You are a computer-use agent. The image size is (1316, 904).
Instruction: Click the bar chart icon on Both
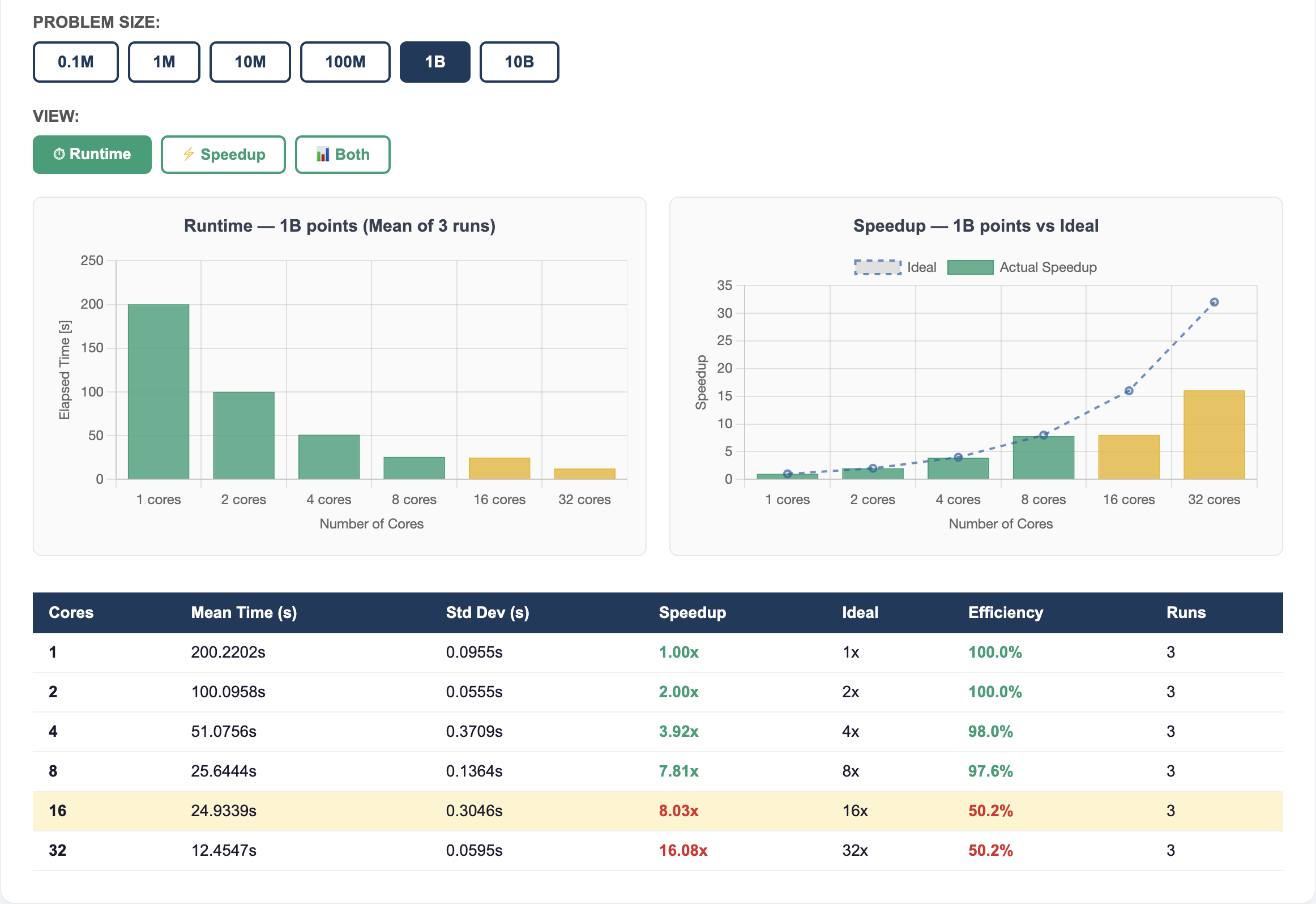coord(323,154)
